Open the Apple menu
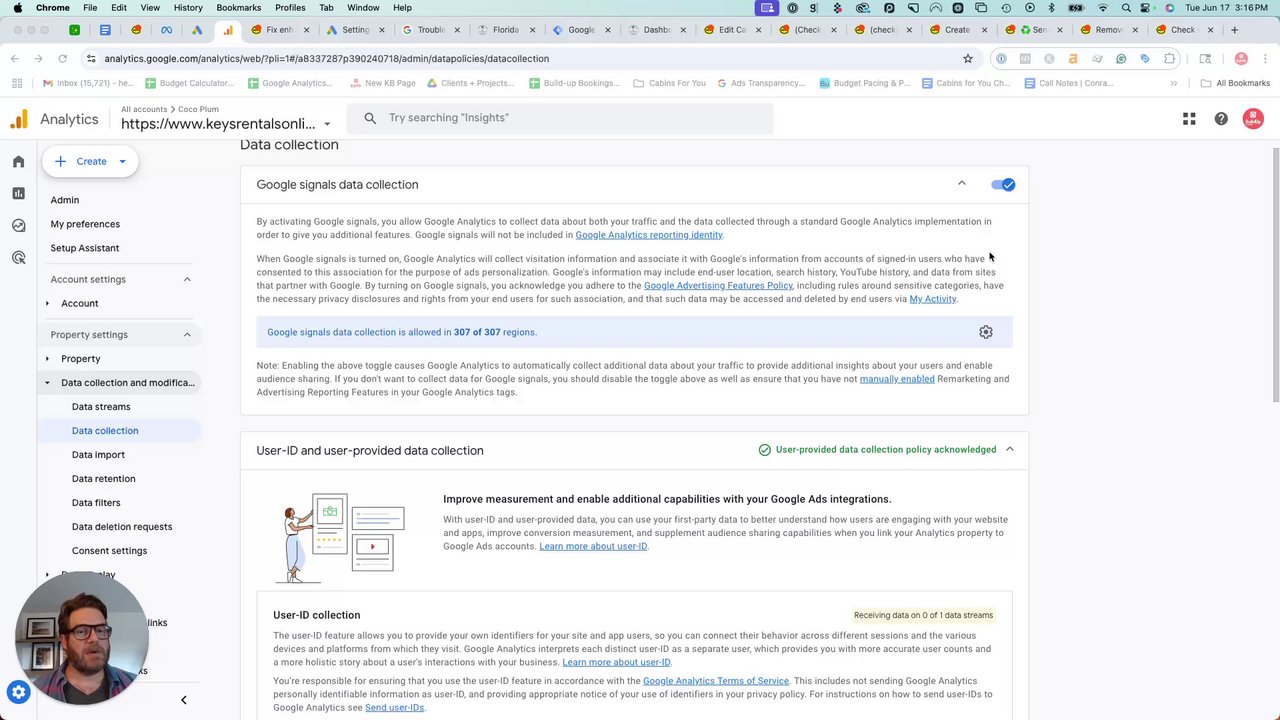Viewport: 1280px width, 720px height. 18,8
